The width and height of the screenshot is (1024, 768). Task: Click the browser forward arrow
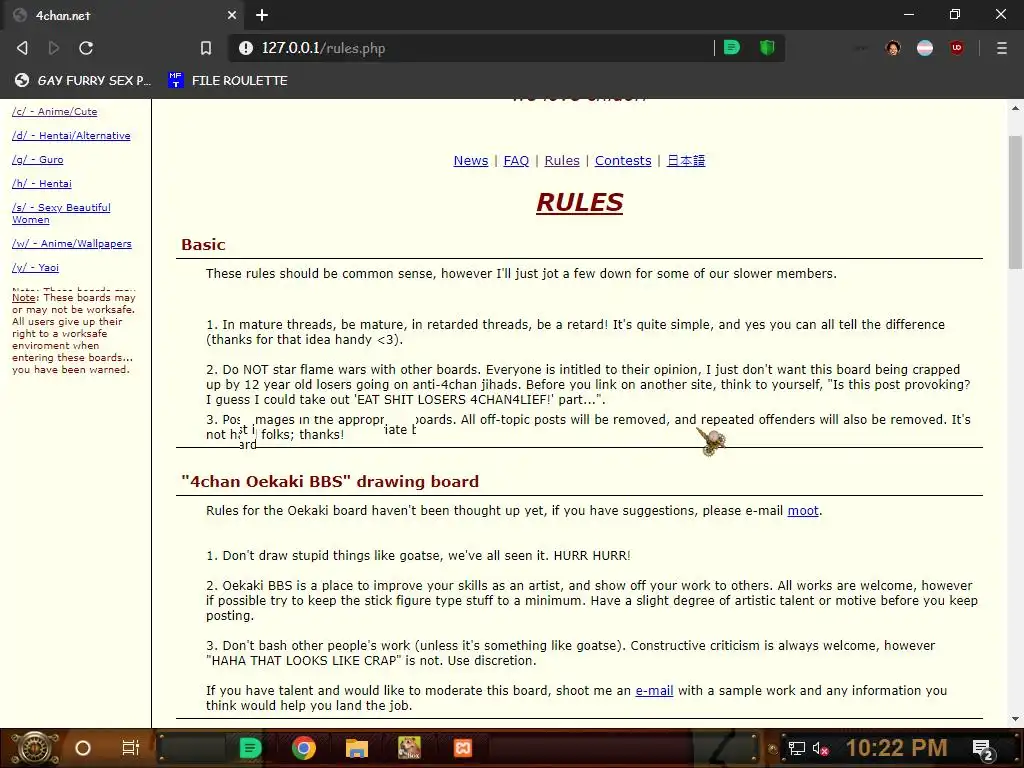[54, 48]
